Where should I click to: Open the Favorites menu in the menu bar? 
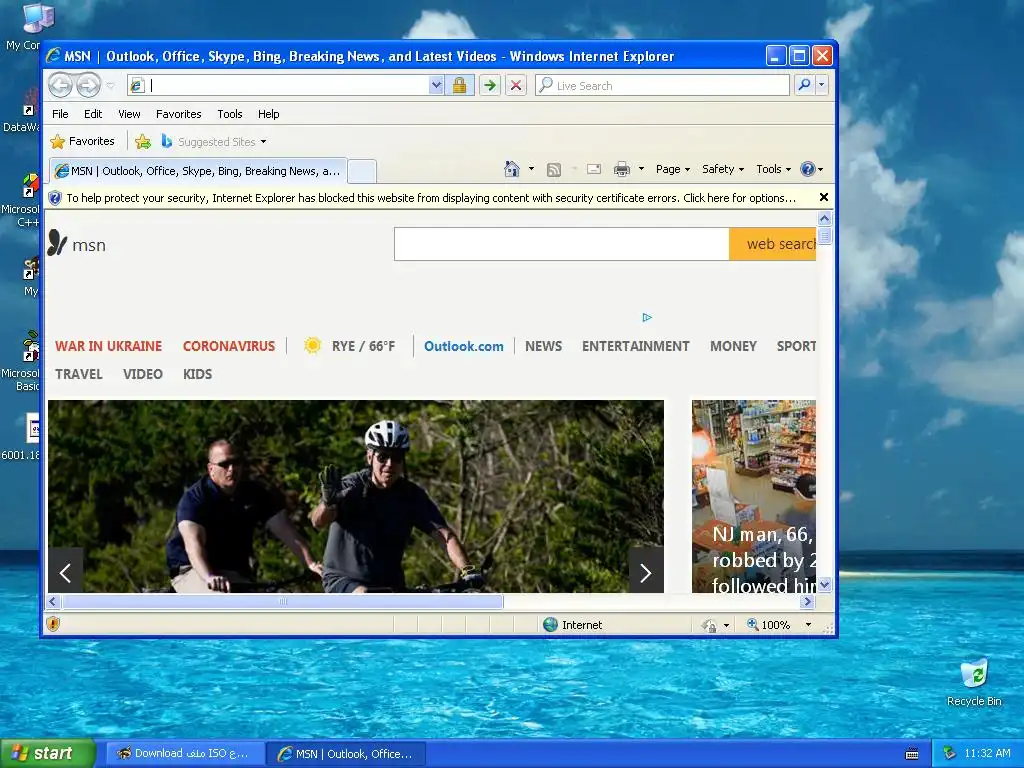(x=178, y=114)
